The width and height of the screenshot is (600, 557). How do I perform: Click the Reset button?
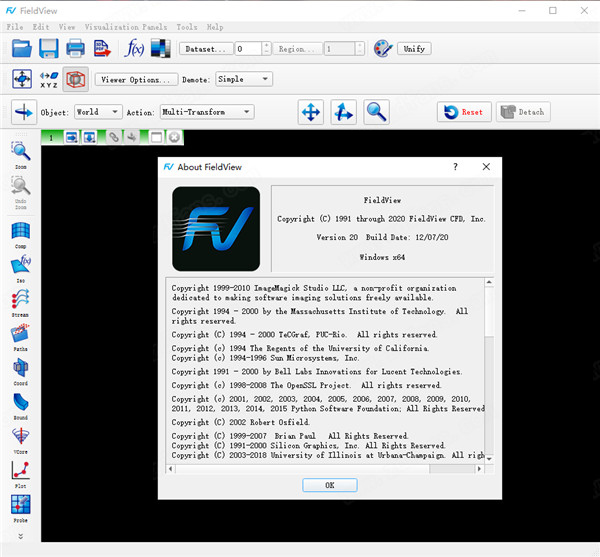(x=464, y=112)
